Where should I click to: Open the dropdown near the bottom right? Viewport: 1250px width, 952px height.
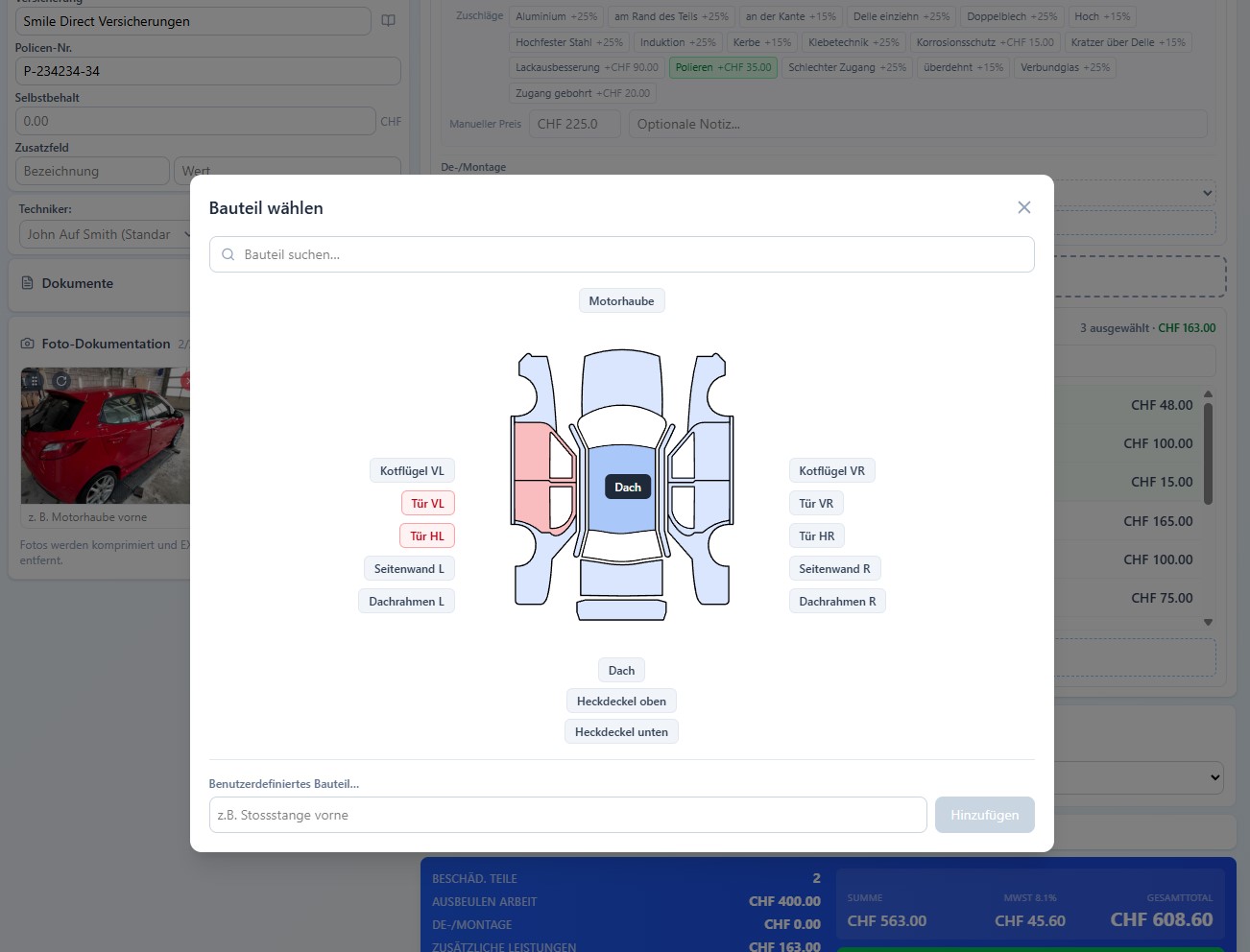tap(1140, 777)
